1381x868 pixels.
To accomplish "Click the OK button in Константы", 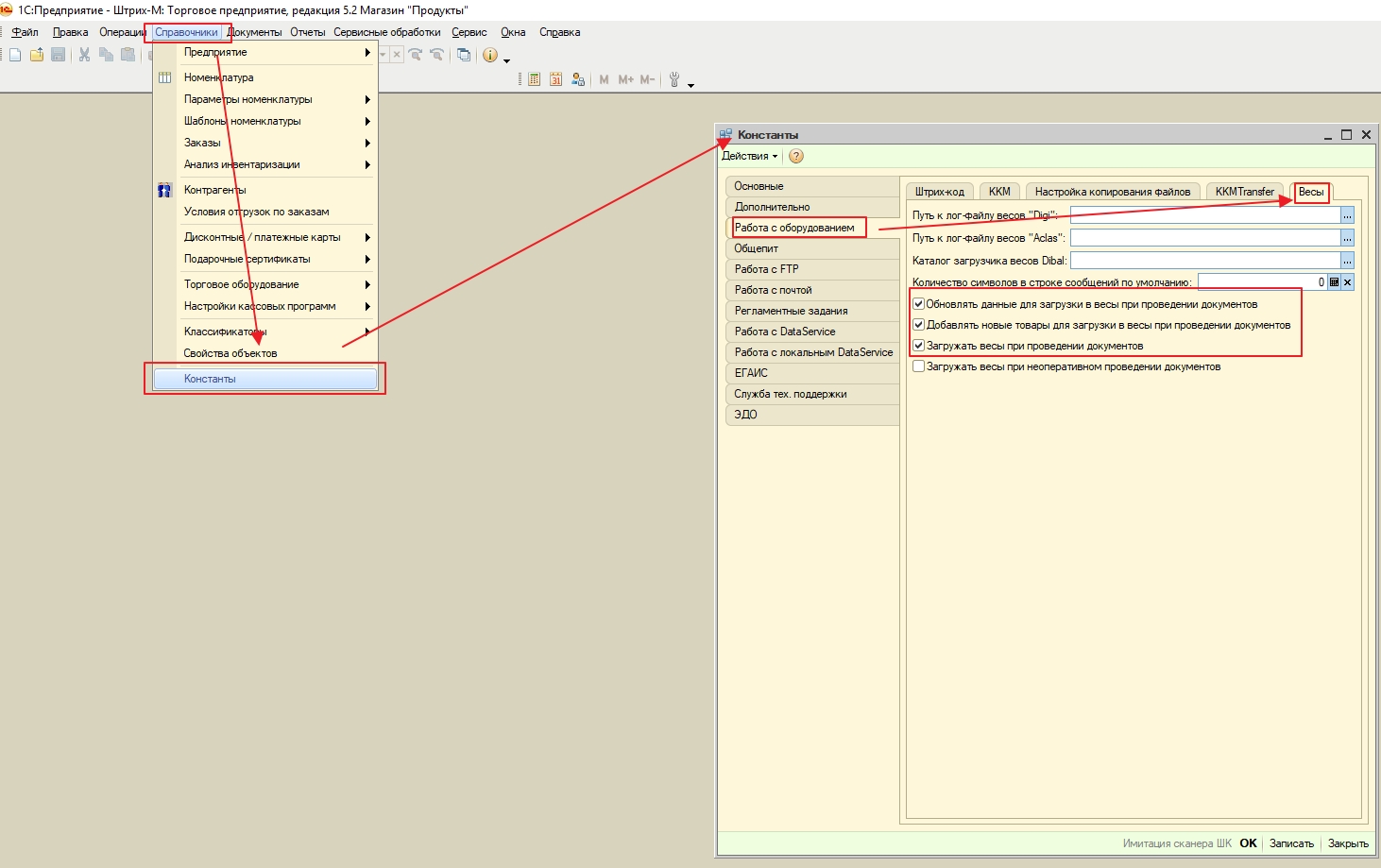I will click(x=1248, y=843).
